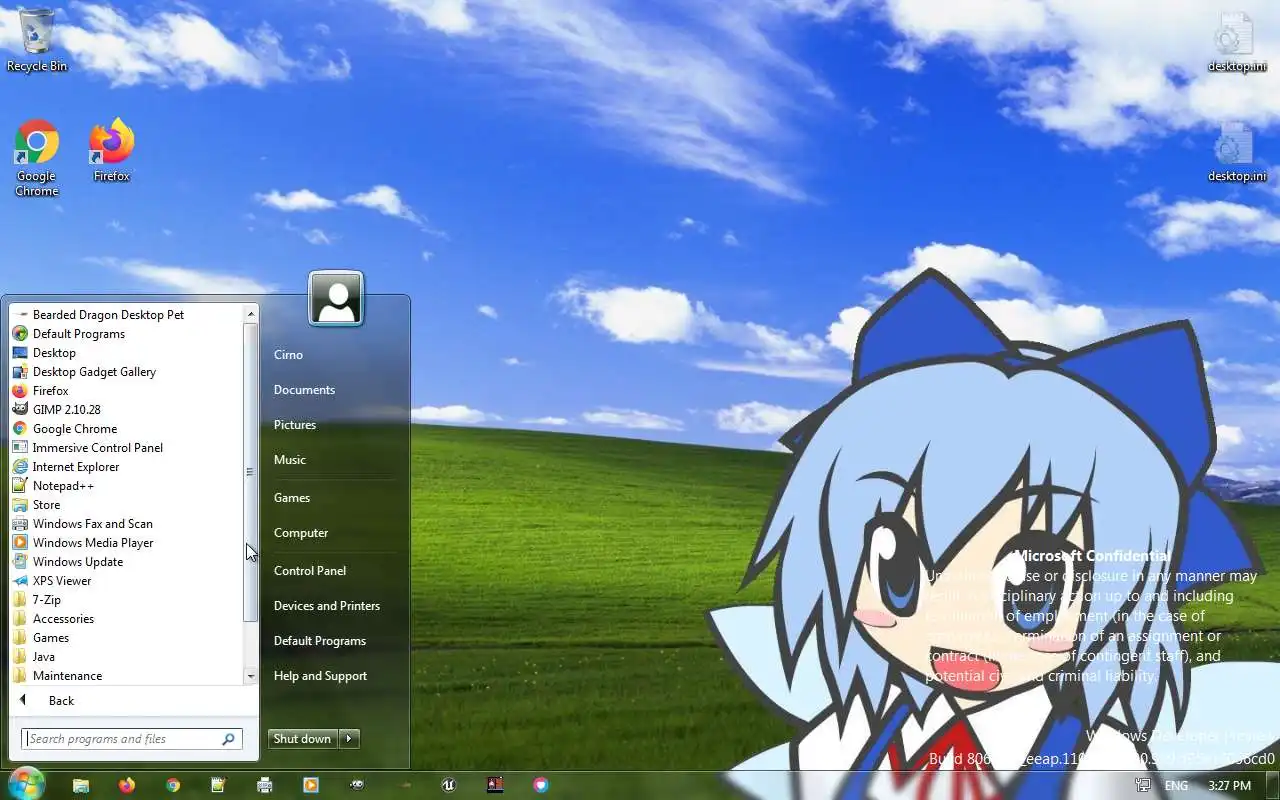Open Computer from Start menu
Screen dimensions: 1280x800
(x=333, y=533)
